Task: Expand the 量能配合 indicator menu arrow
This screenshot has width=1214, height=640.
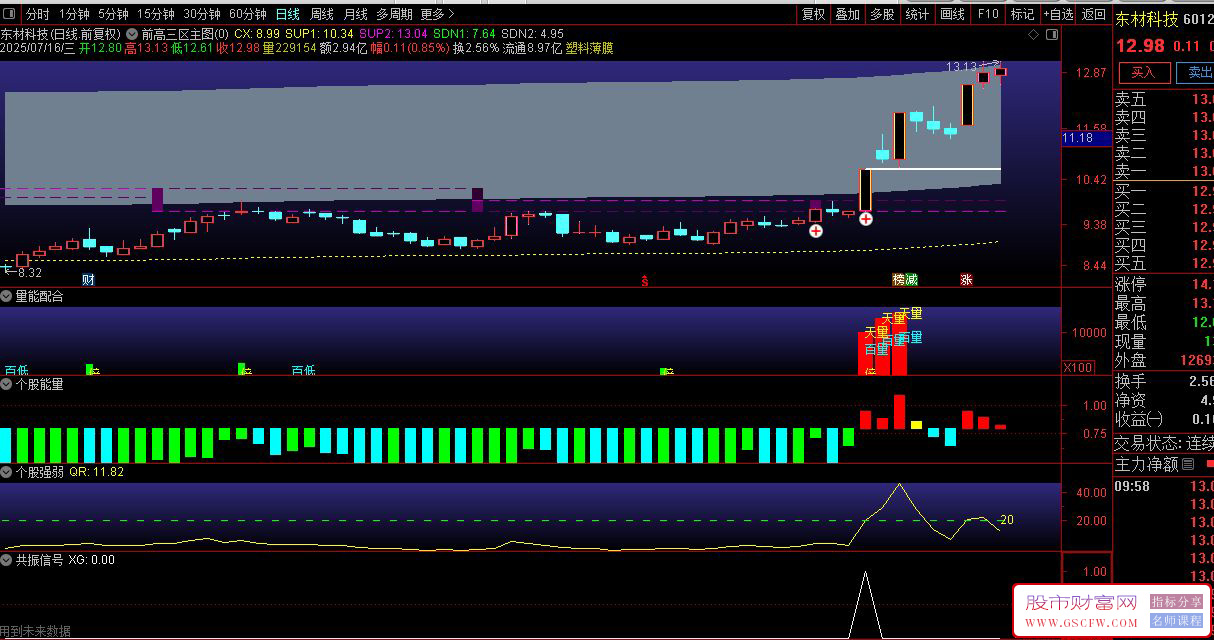Action: pos(7,296)
